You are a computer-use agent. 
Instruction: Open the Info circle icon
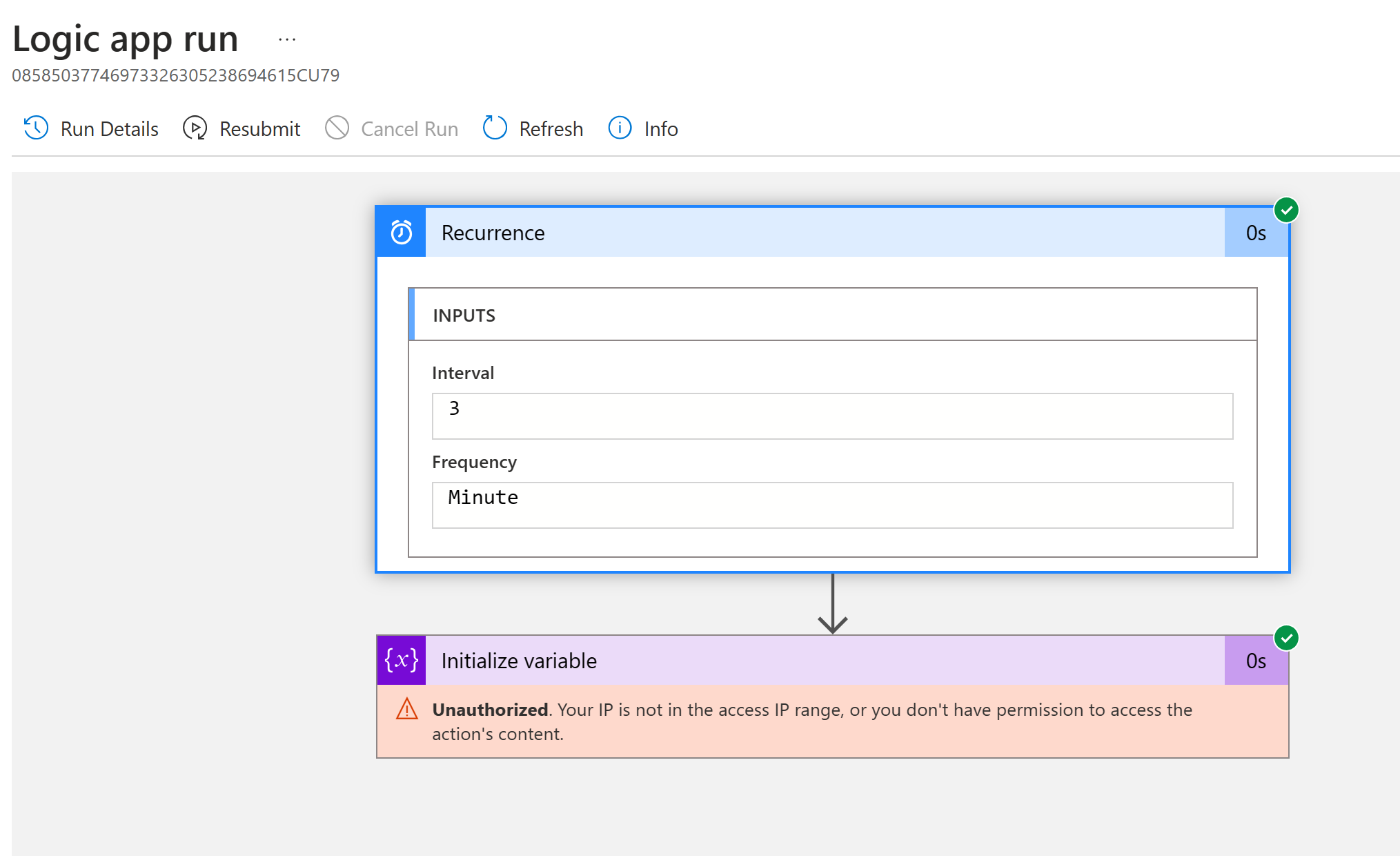coord(619,128)
